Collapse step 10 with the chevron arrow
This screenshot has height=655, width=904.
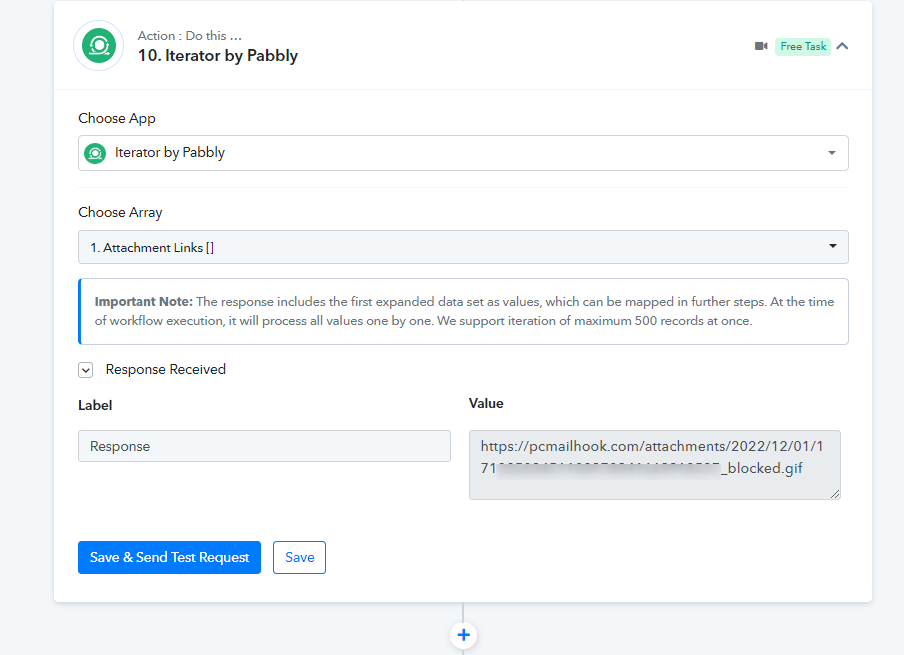(x=842, y=46)
